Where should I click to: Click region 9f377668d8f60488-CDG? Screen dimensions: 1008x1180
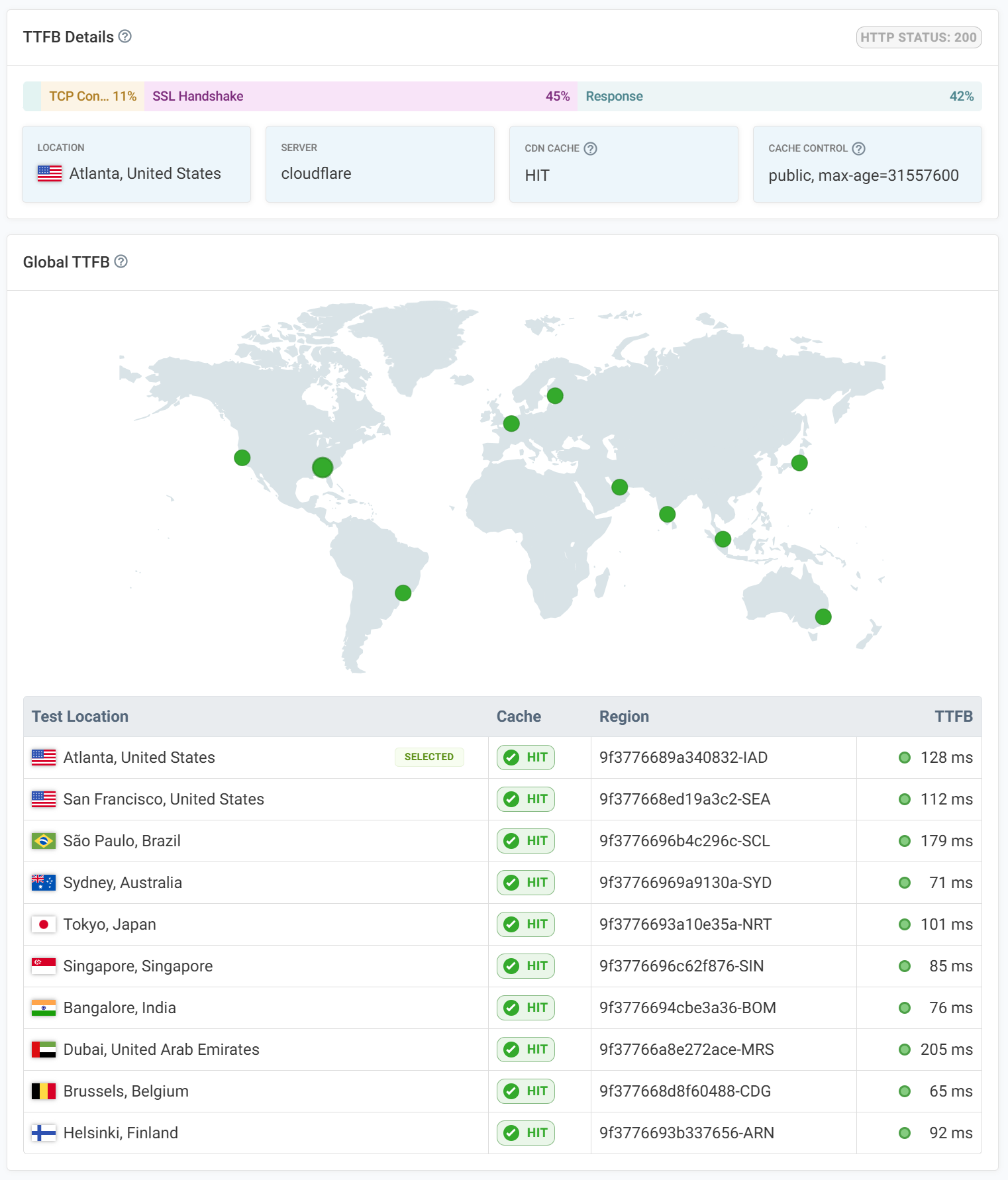[x=685, y=1091]
